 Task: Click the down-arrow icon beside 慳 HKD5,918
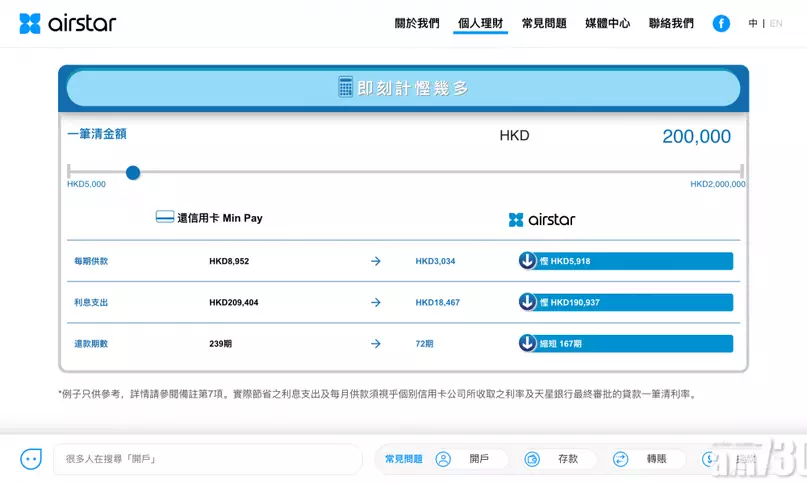click(x=528, y=261)
